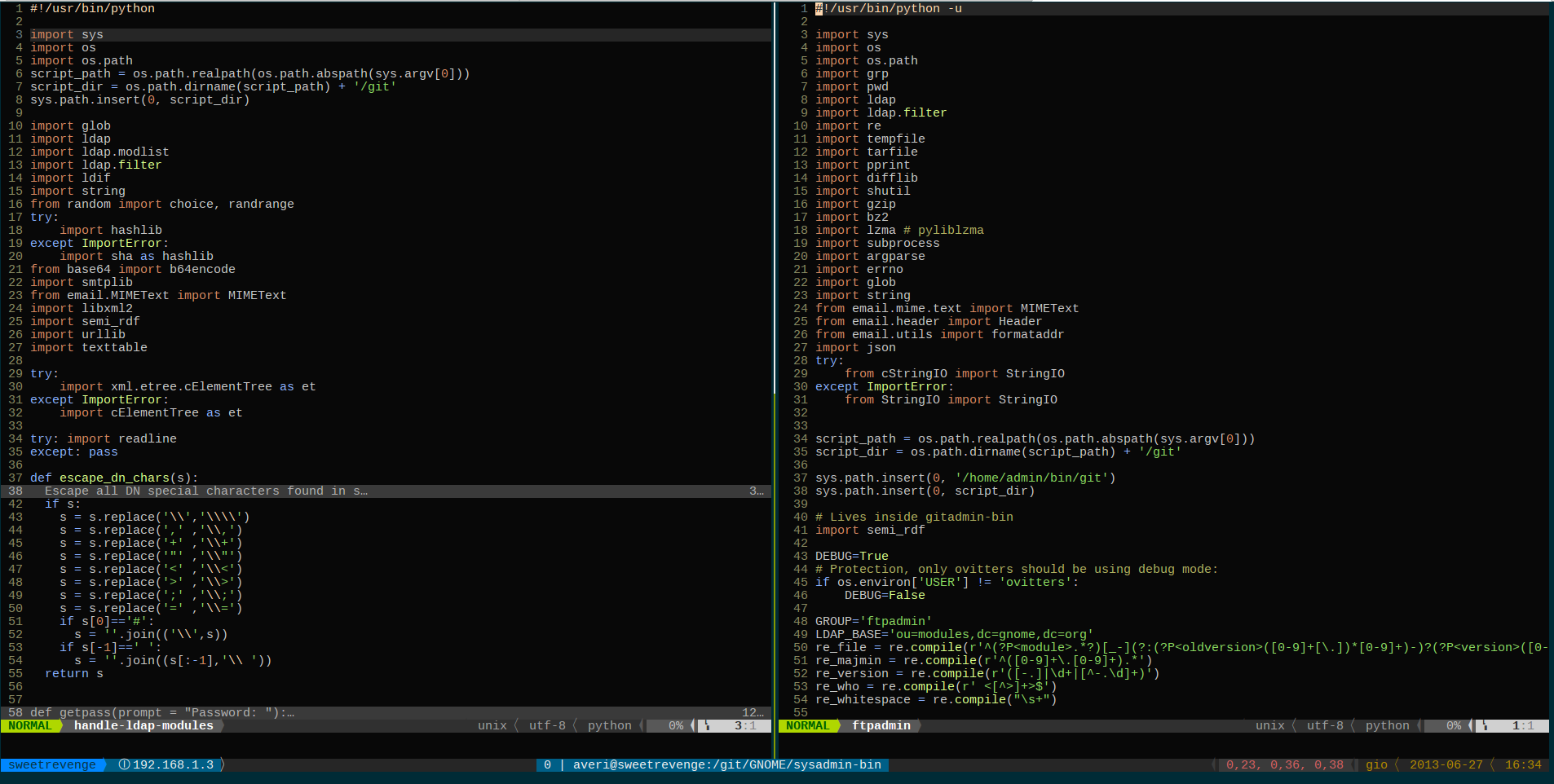Click 'import argparse' line in right pane
Screen dimensions: 1554x784
point(870,256)
